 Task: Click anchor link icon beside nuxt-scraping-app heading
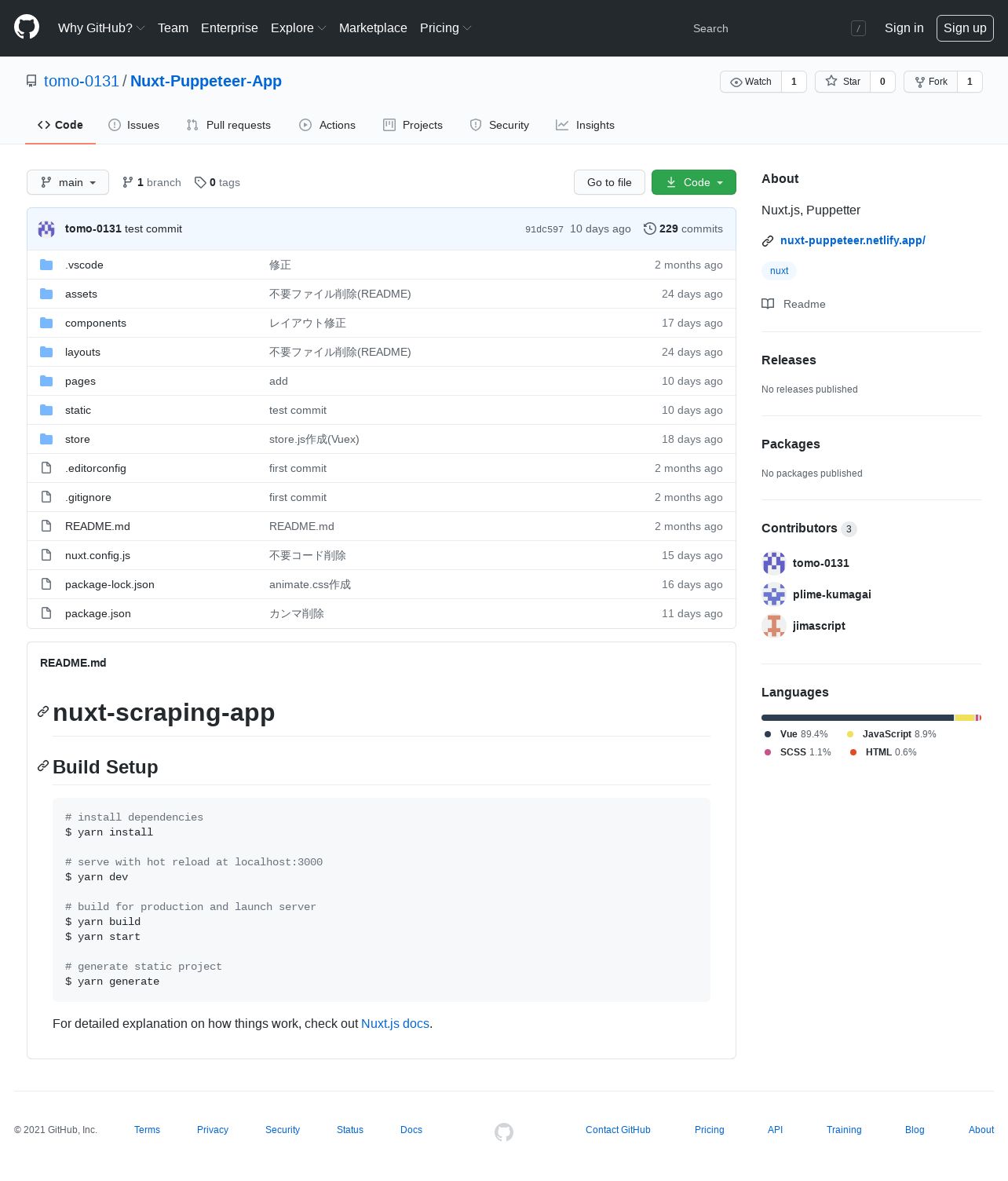click(x=43, y=711)
